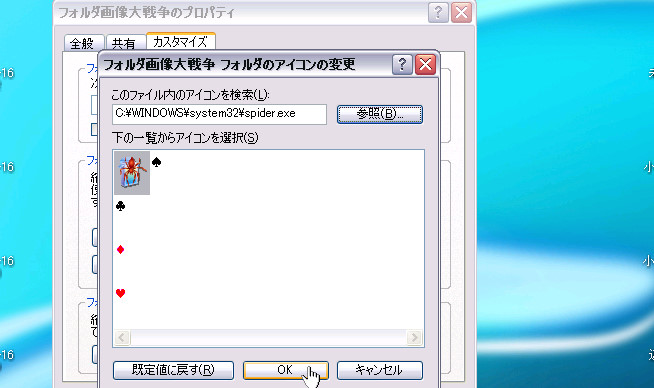Screen dimensions: 654x388
Task: Select the black club icon
Action: (121, 206)
